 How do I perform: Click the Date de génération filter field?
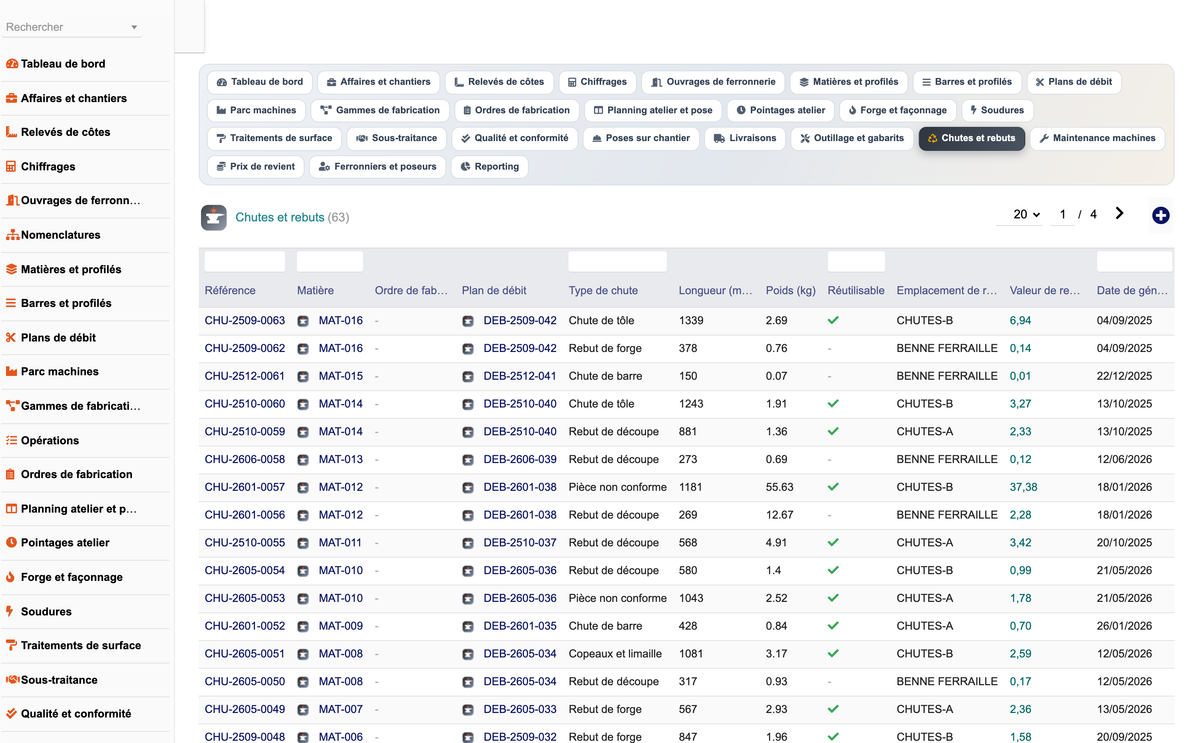(x=1134, y=262)
